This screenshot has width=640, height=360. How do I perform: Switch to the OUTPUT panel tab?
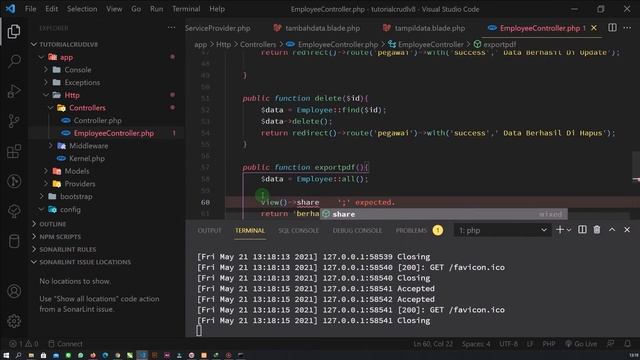pyautogui.click(x=209, y=231)
